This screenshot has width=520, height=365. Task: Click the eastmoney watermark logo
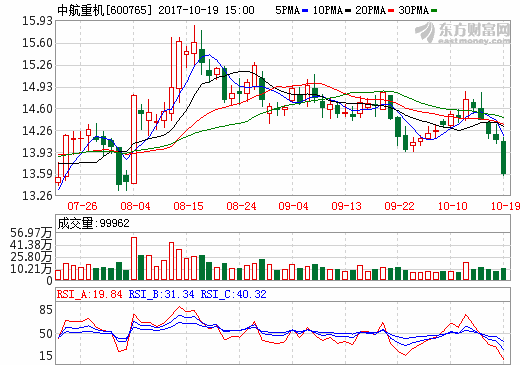463,33
